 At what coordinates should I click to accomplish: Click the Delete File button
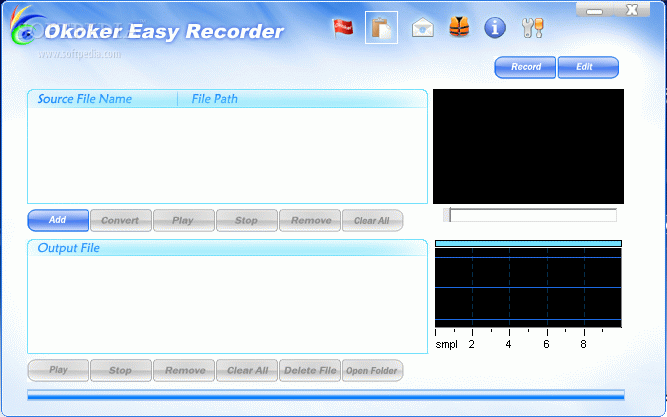(x=310, y=370)
